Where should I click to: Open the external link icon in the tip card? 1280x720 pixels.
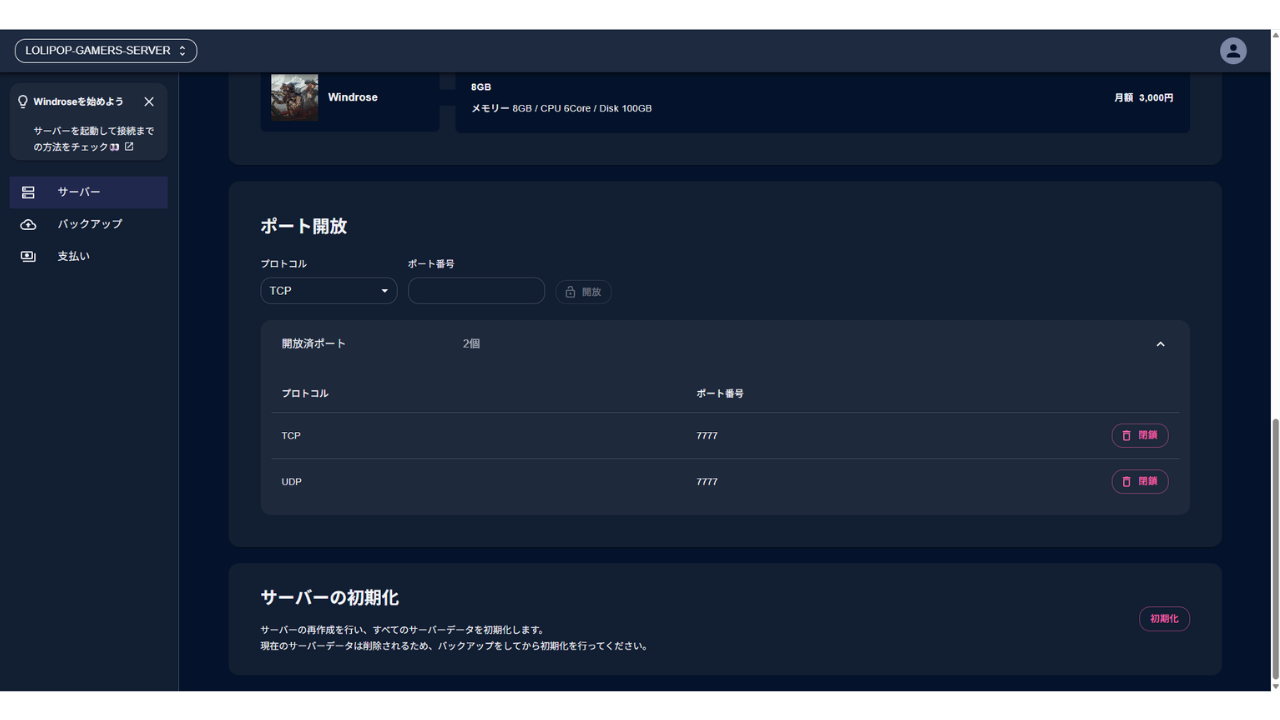(x=129, y=147)
